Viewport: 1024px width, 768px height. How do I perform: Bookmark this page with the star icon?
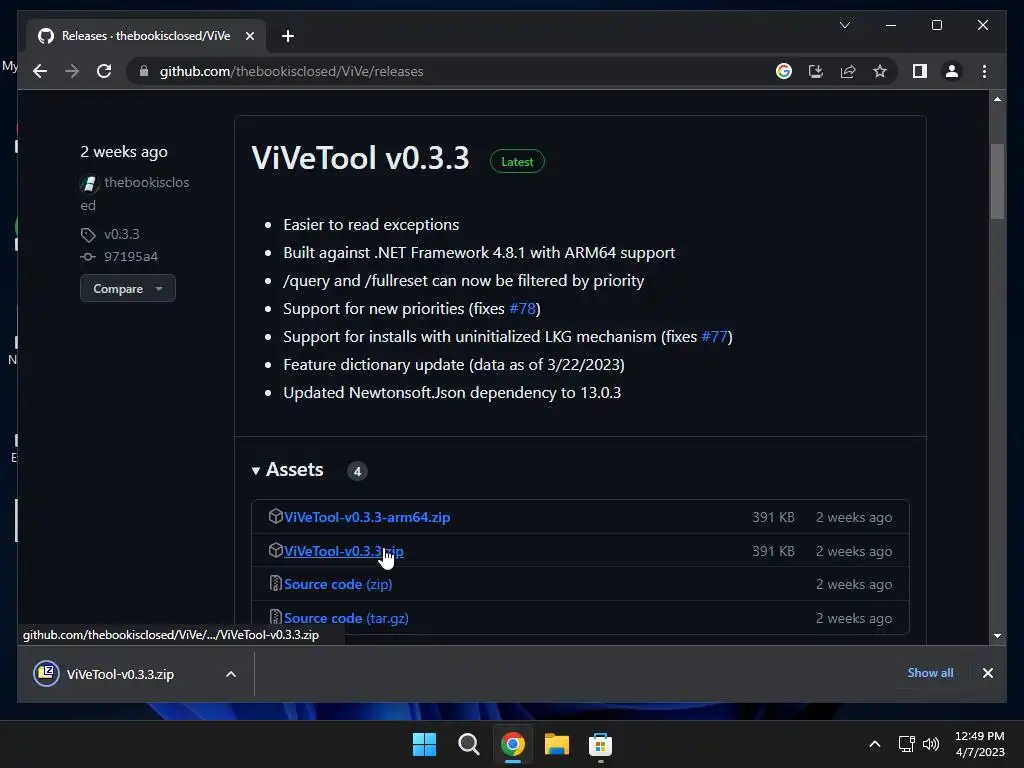880,71
